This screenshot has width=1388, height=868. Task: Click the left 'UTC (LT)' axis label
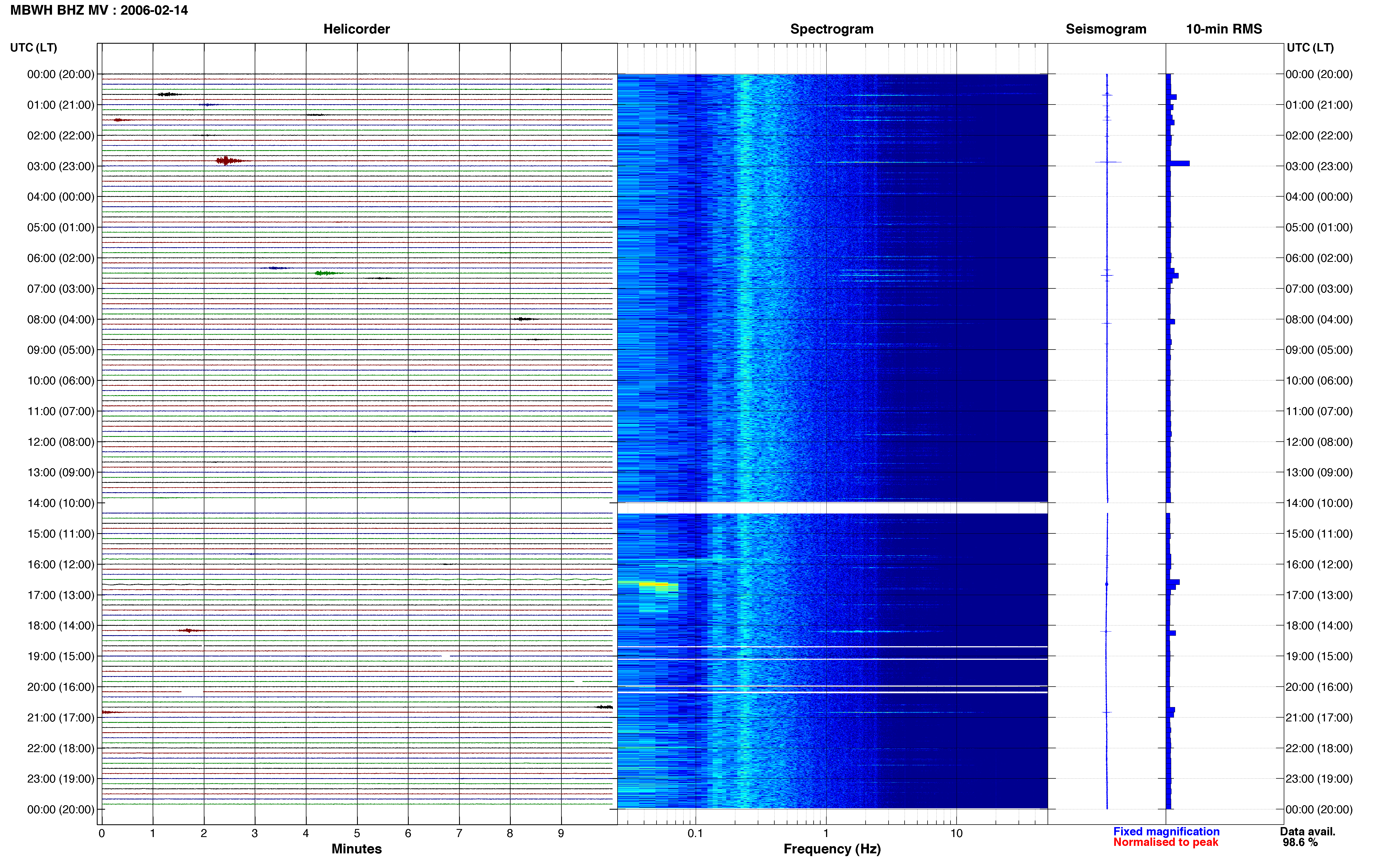33,48
